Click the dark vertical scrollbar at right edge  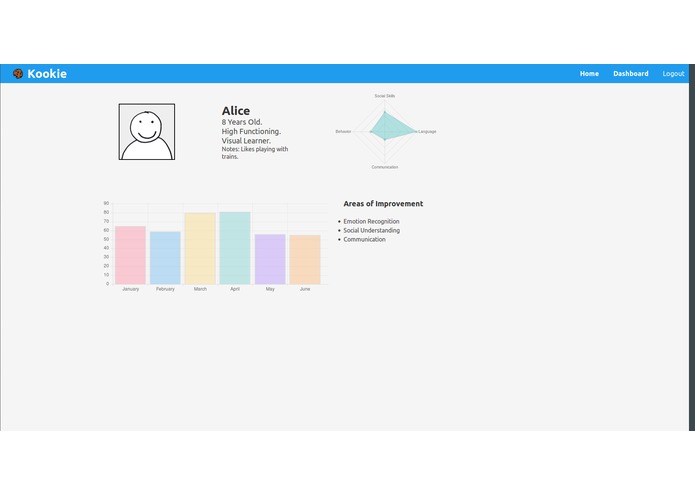(692, 247)
